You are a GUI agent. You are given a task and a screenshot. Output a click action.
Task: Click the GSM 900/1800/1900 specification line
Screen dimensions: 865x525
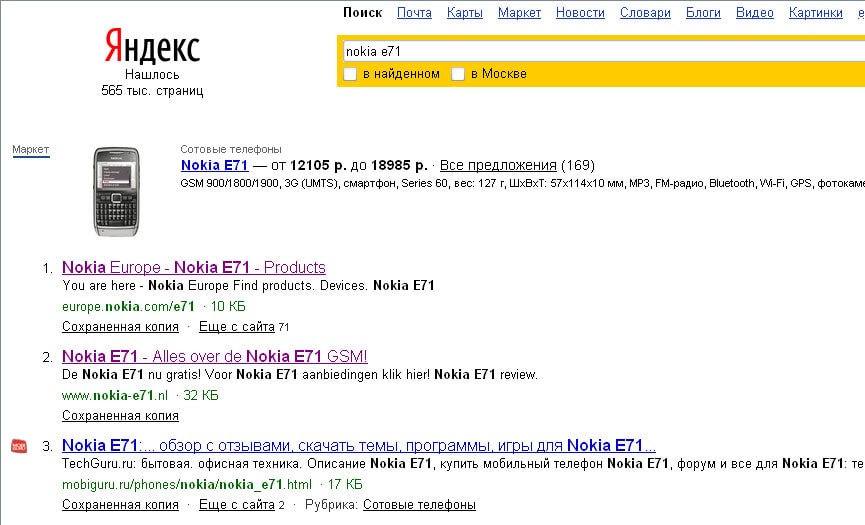point(522,184)
